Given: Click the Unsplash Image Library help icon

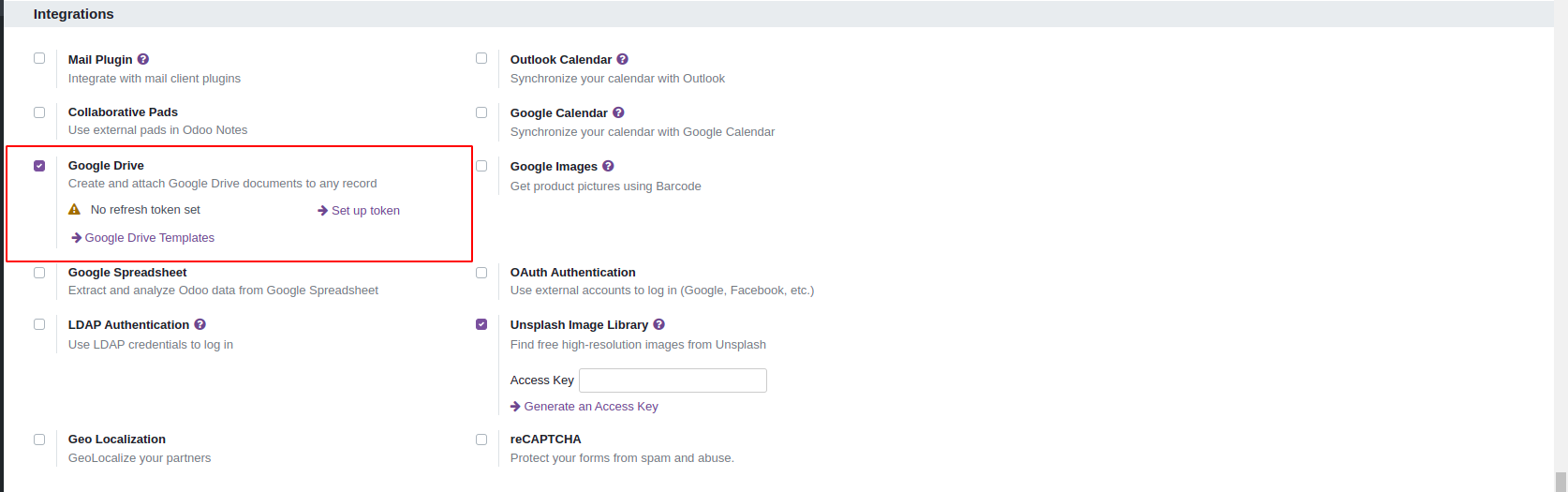Looking at the screenshot, I should point(658,324).
